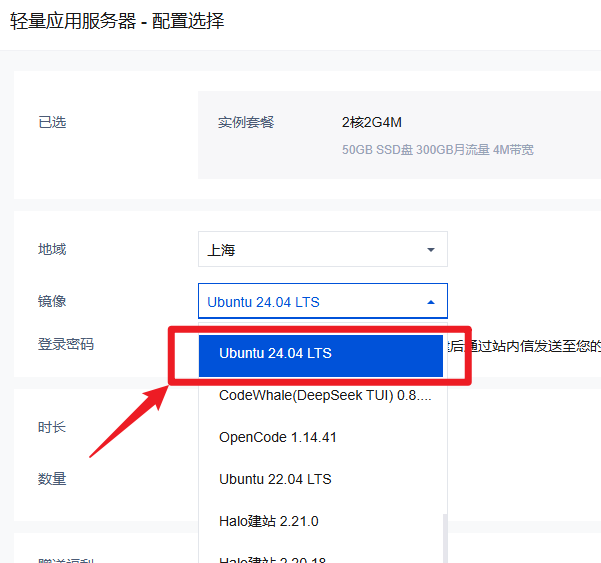601x563 pixels.
Task: Choose Halo建站 2.21.0 from dropdown list
Action: (323, 521)
